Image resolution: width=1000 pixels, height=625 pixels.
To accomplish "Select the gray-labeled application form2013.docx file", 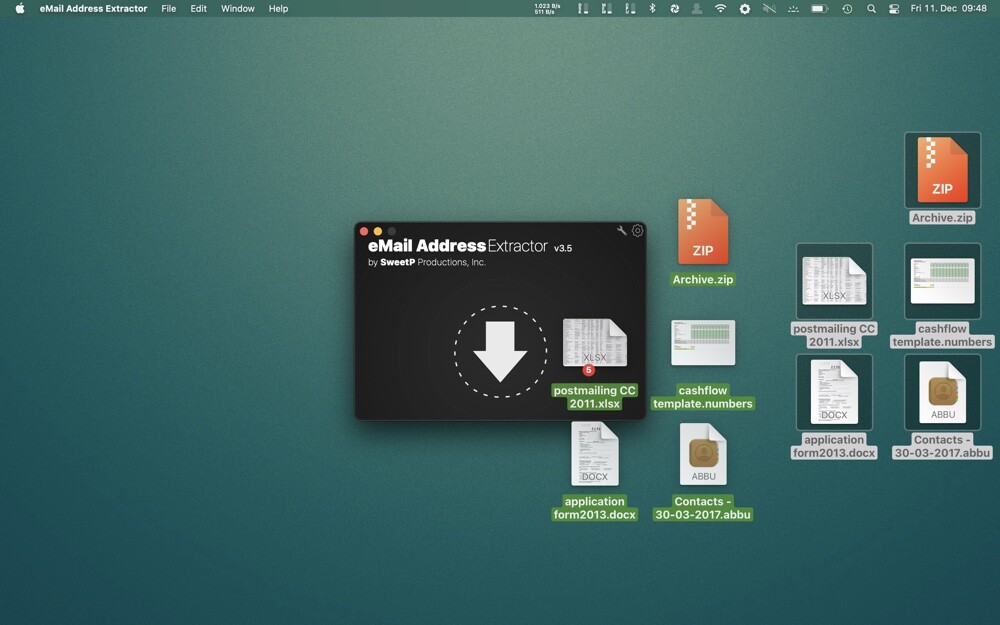I will coord(834,407).
